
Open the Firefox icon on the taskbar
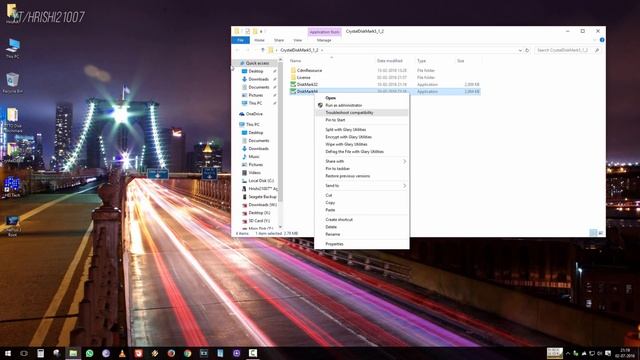click(x=171, y=353)
